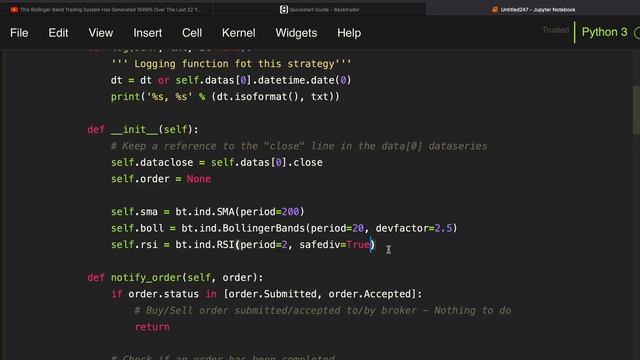640x360 pixels.
Task: Click on 'self.order = None' line
Action: tap(161, 179)
